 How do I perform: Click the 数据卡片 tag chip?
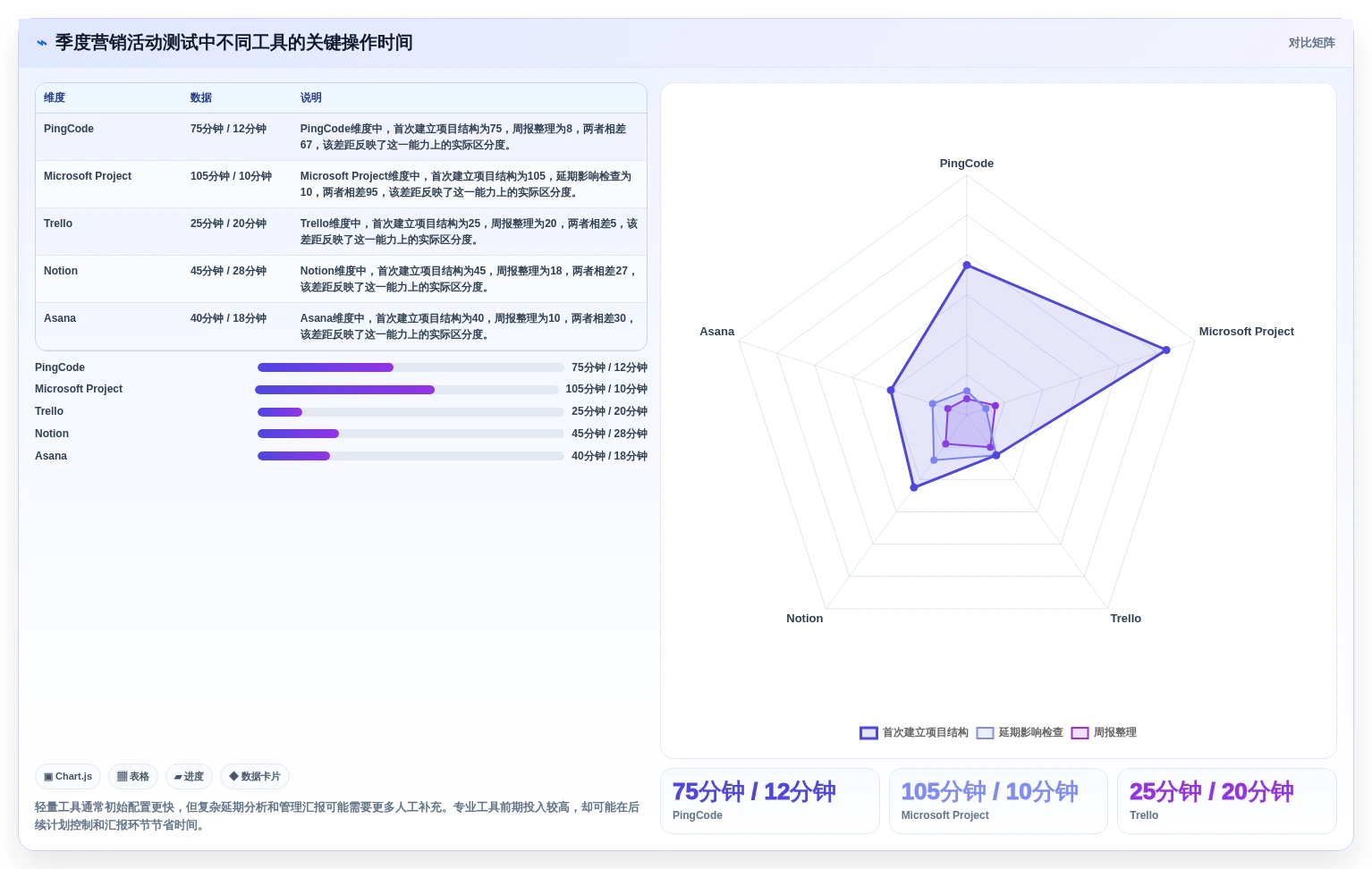pyautogui.click(x=255, y=777)
